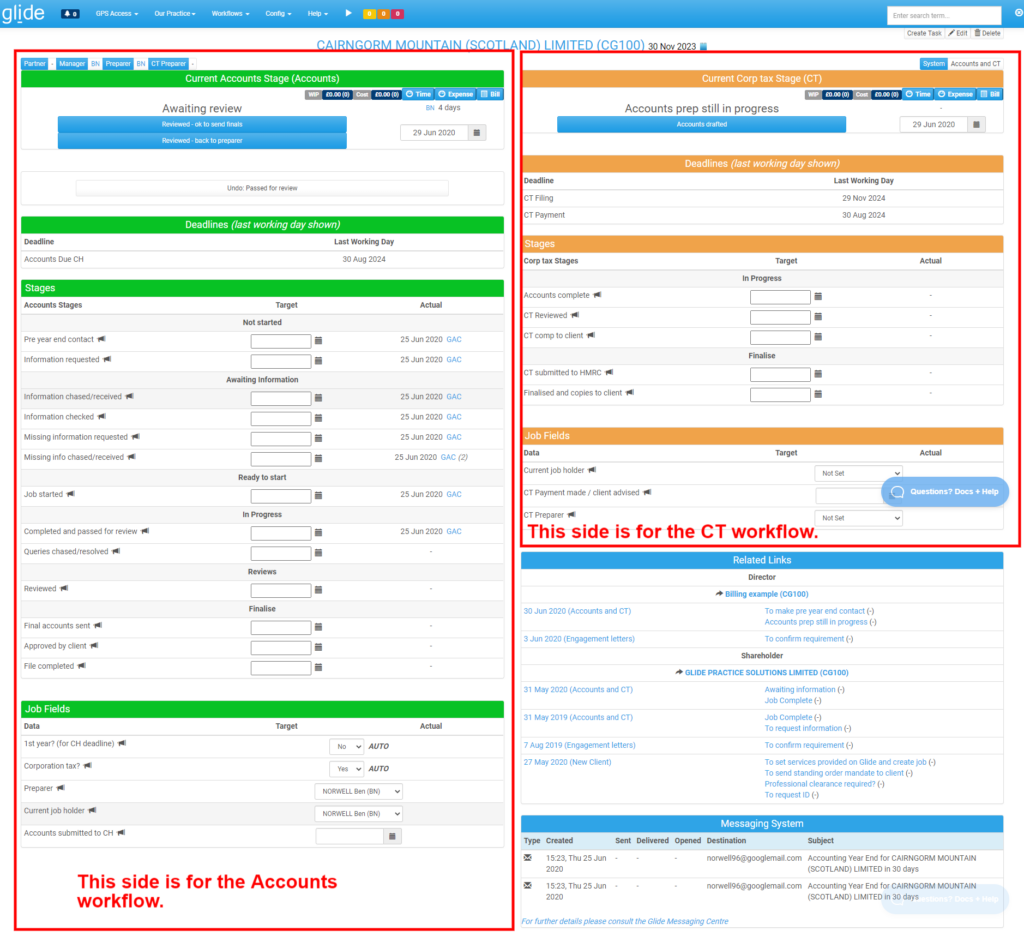This screenshot has width=1024, height=936.
Task: Open calendar for Finalised and copies to client
Action: (x=818, y=395)
